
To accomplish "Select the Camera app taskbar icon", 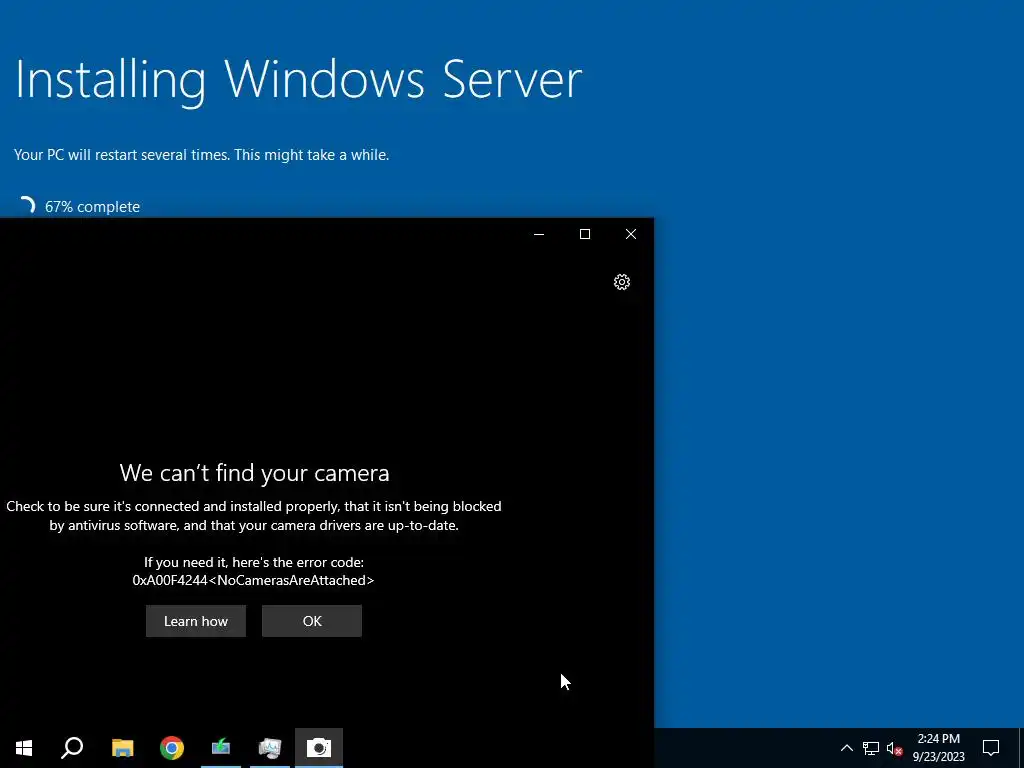I will 319,748.
